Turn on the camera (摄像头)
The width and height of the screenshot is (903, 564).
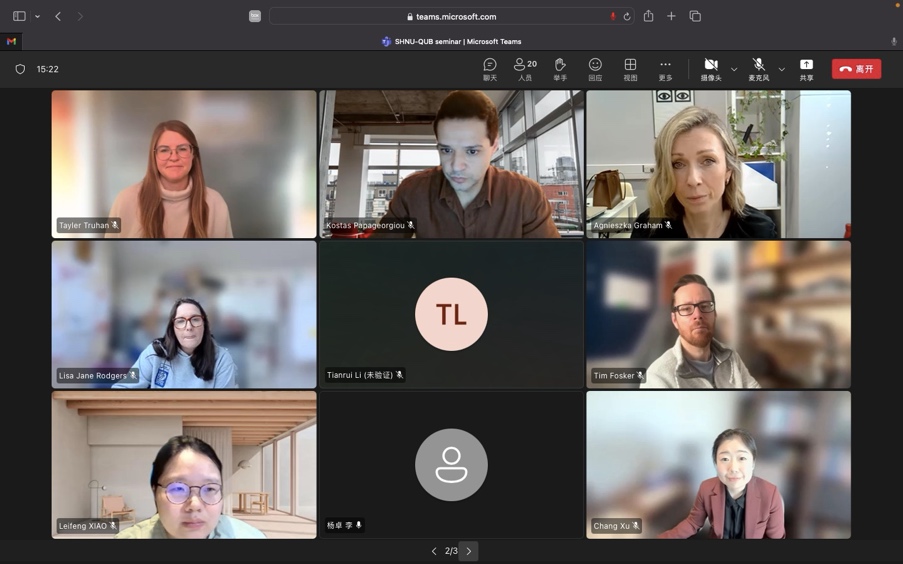coord(711,69)
